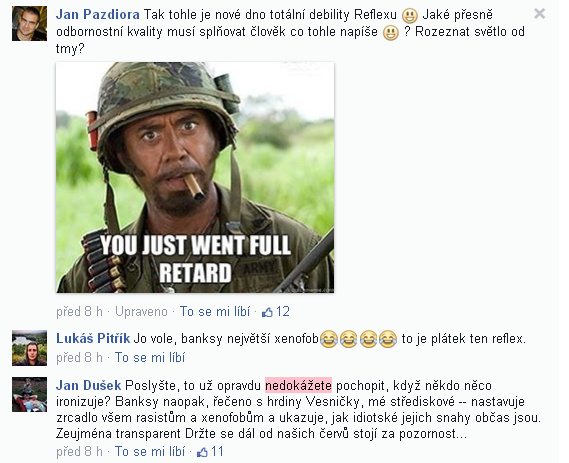
Task: Like Jan Dušek's comment via 'To se mi líbí'
Action: click(x=150, y=451)
